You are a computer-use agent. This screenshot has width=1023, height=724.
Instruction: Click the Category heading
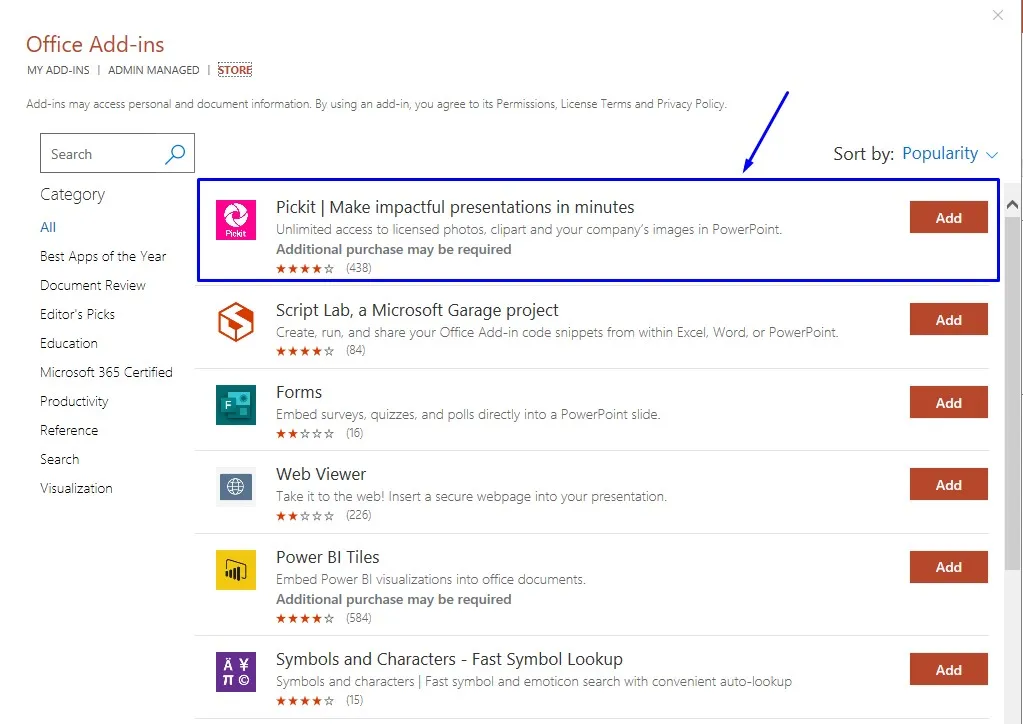click(72, 194)
